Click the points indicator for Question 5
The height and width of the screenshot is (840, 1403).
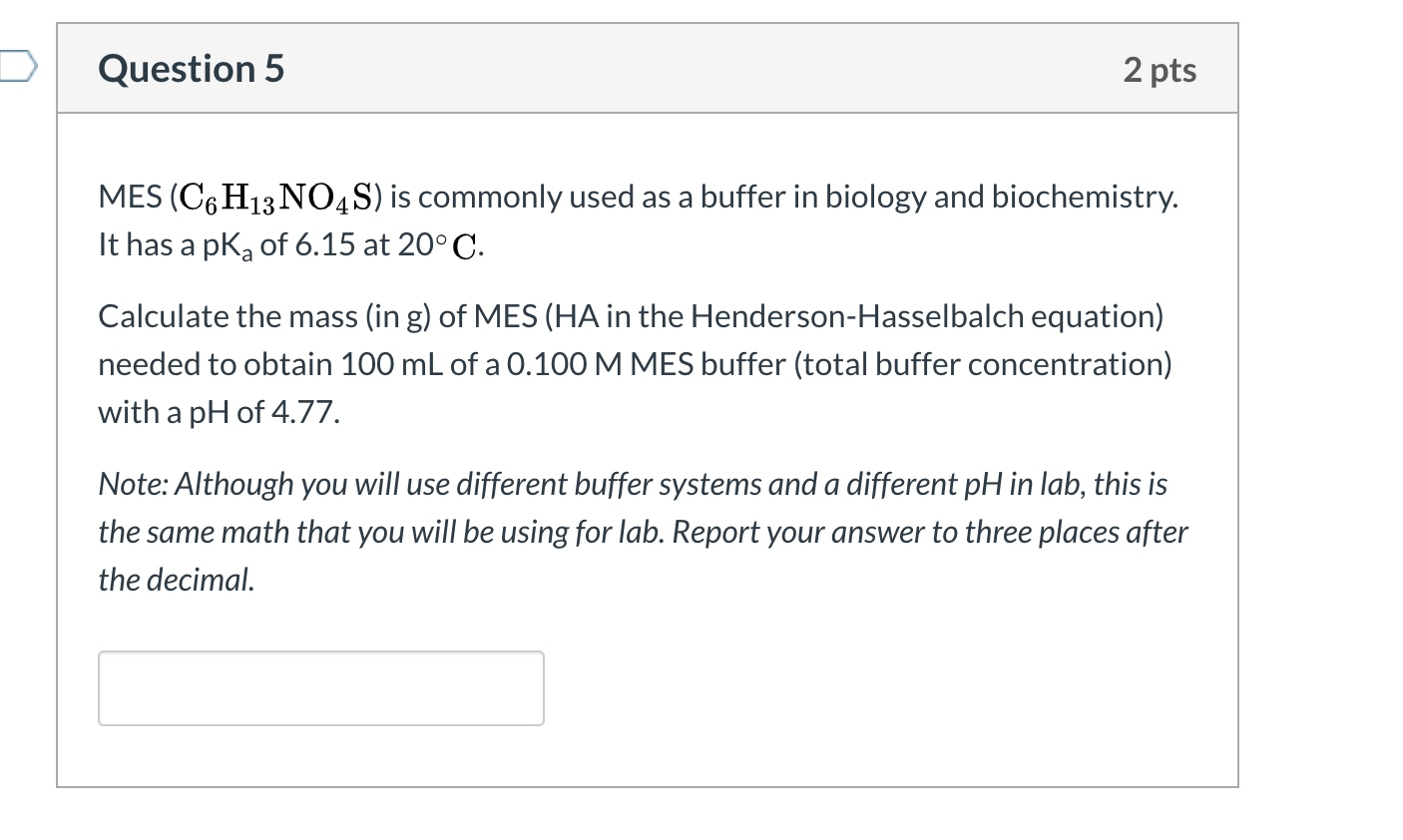pos(1161,68)
